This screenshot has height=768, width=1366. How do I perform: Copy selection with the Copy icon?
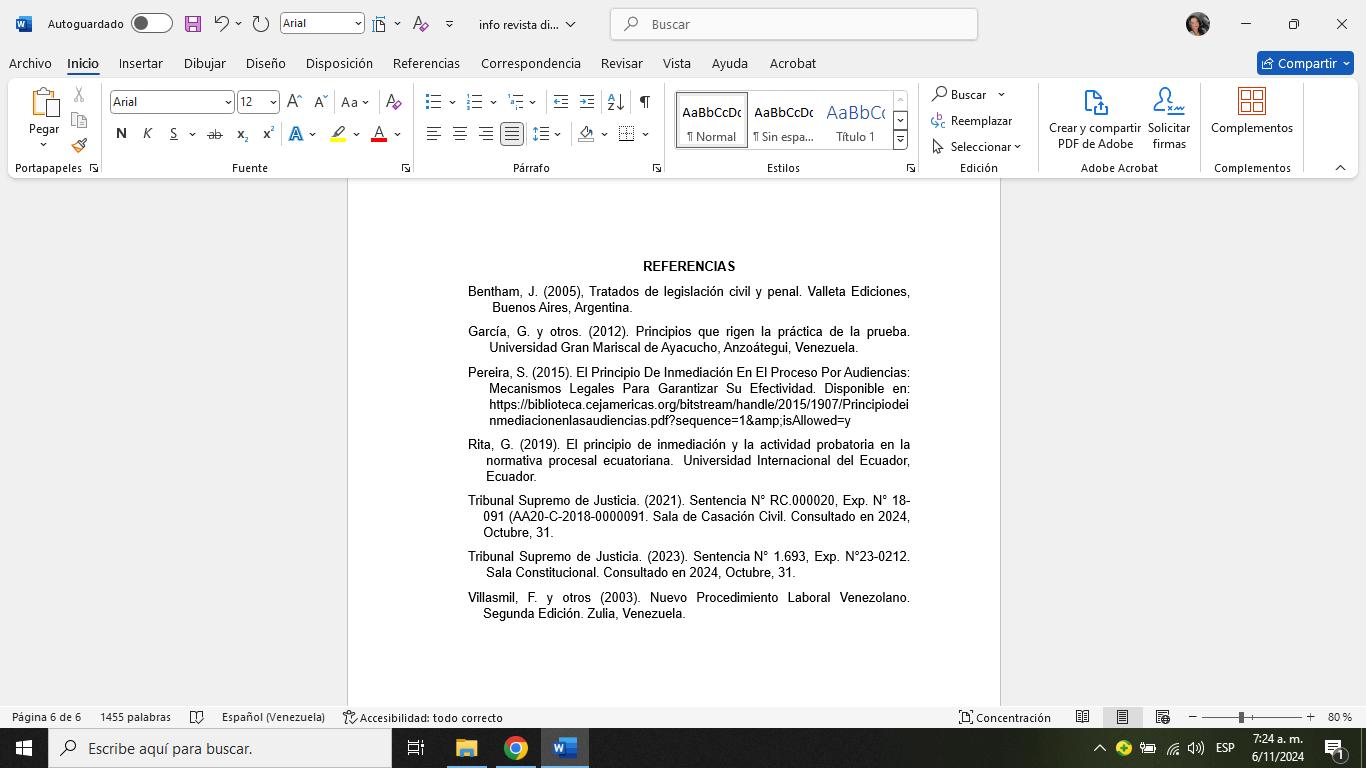click(x=79, y=120)
